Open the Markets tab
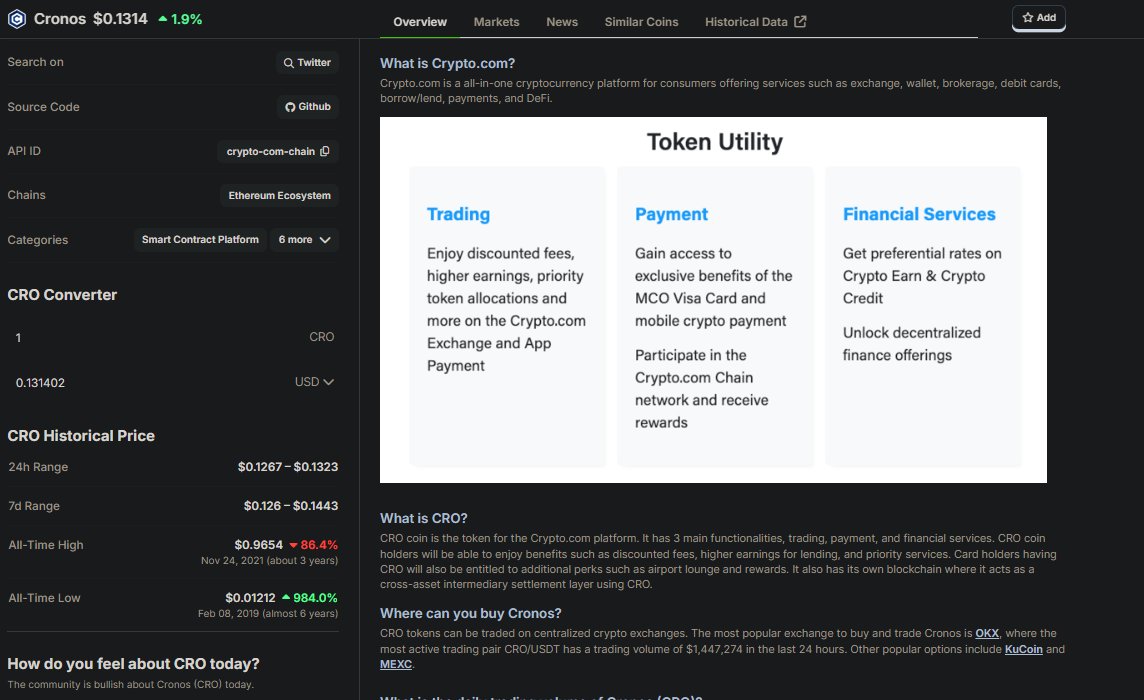This screenshot has width=1144, height=700. (x=496, y=22)
